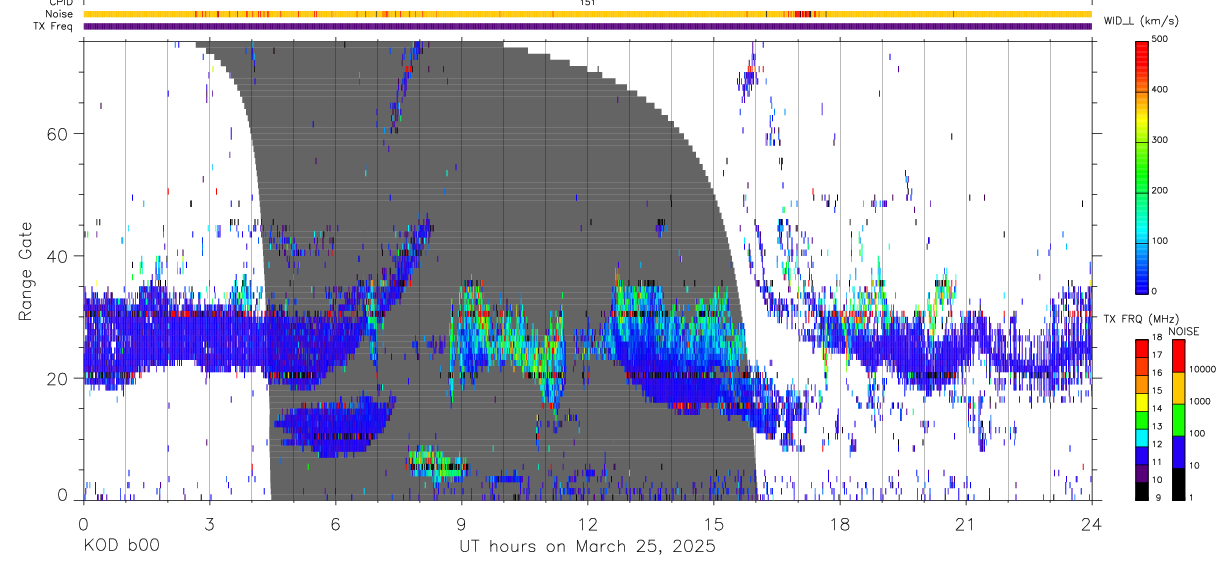Click the 200 tick on width colorbar
Image resolution: width=1228 pixels, height=567 pixels.
[1159, 190]
